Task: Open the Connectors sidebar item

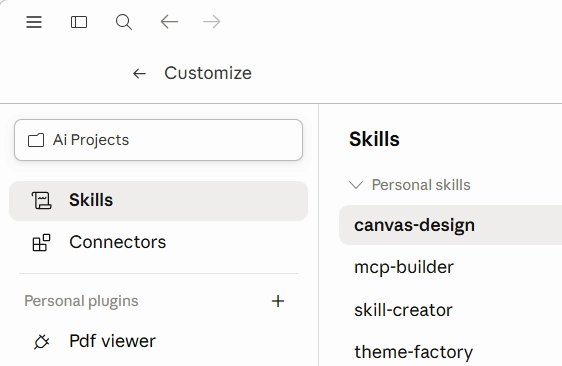Action: click(x=158, y=242)
